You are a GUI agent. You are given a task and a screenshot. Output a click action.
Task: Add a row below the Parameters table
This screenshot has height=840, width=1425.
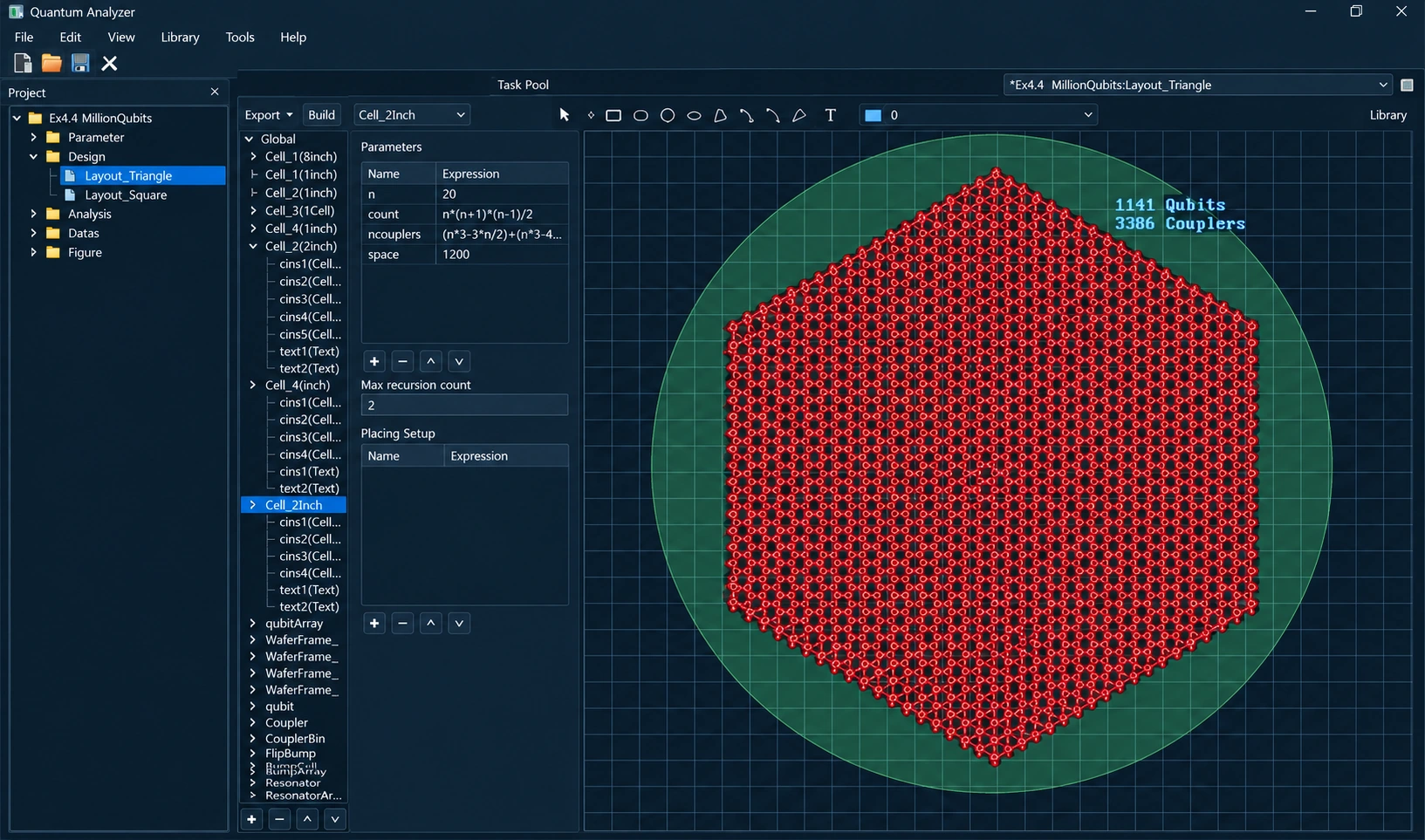point(374,361)
